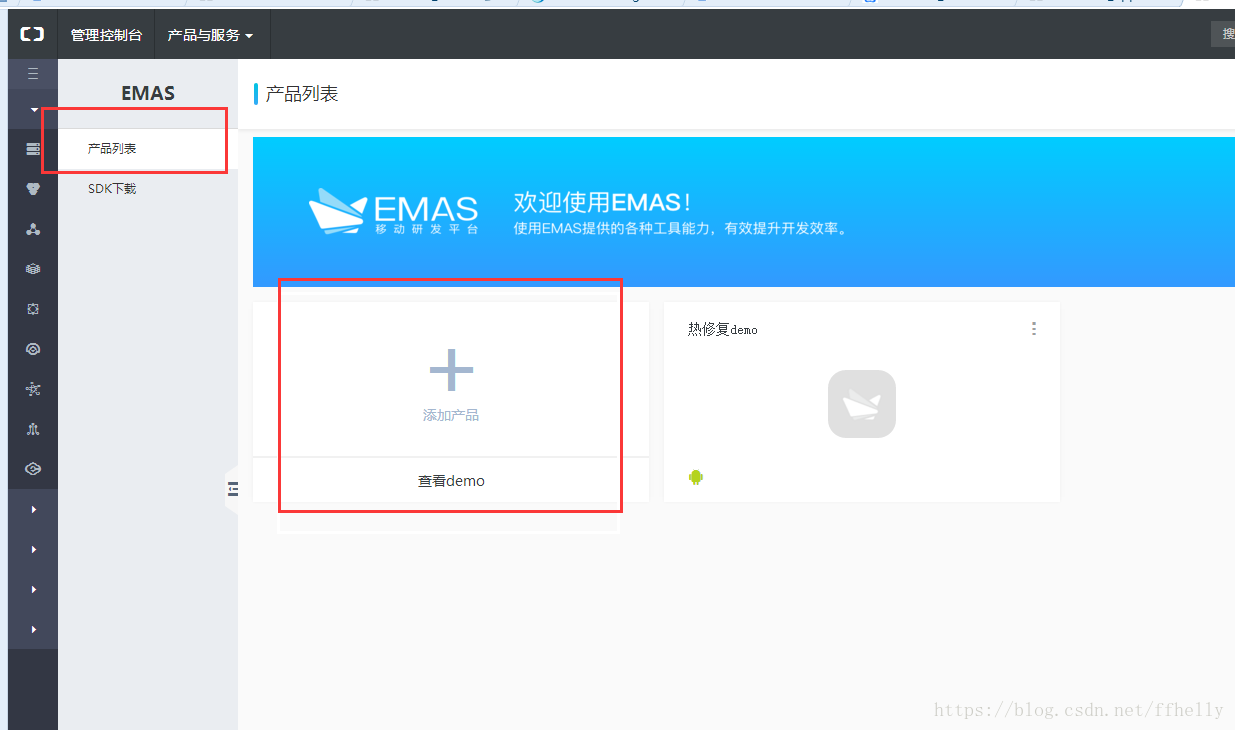1235x730 pixels.
Task: Click the plus icon to add product
Action: 451,370
